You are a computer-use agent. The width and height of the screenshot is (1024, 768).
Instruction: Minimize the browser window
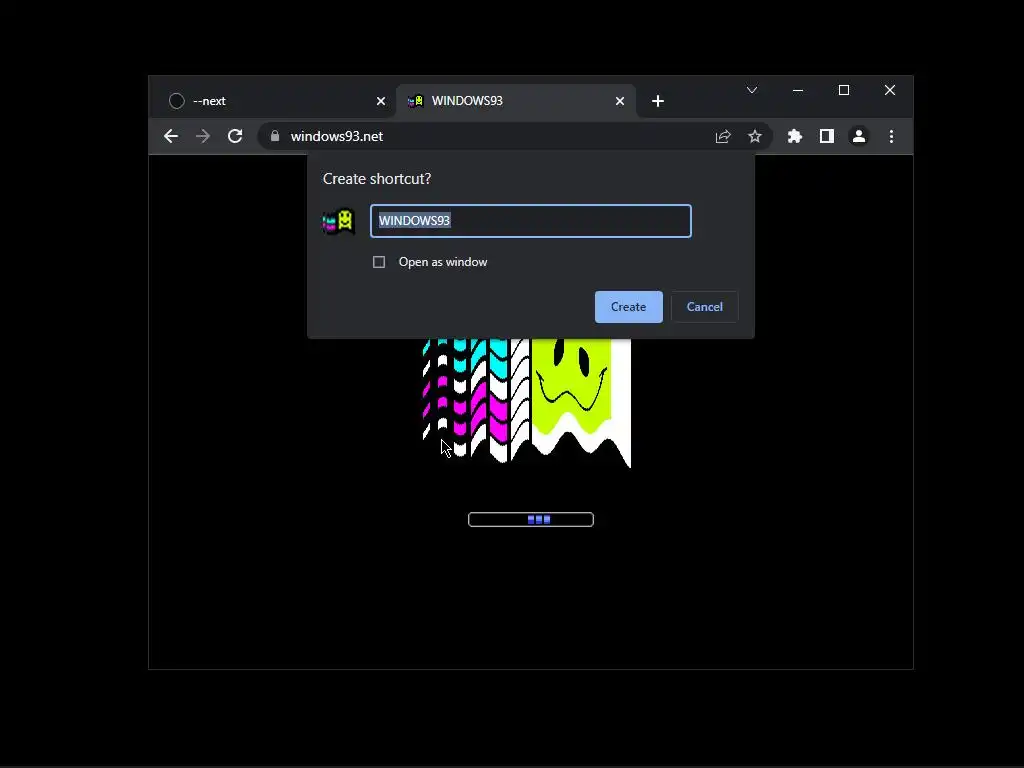[798, 90]
